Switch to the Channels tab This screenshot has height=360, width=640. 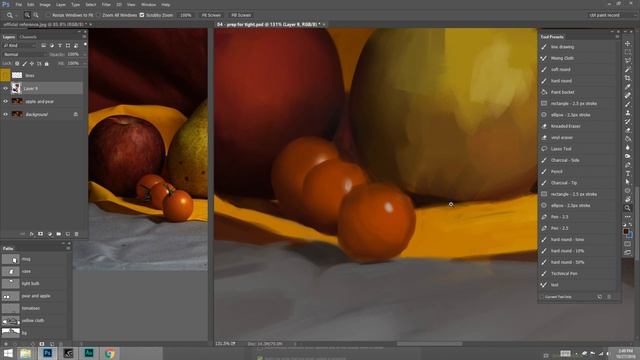pyautogui.click(x=28, y=37)
